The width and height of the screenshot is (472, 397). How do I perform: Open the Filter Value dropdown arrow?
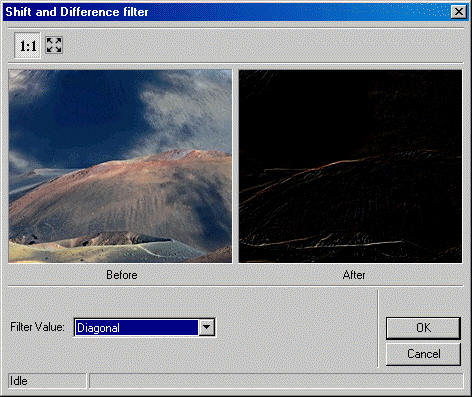(206, 327)
